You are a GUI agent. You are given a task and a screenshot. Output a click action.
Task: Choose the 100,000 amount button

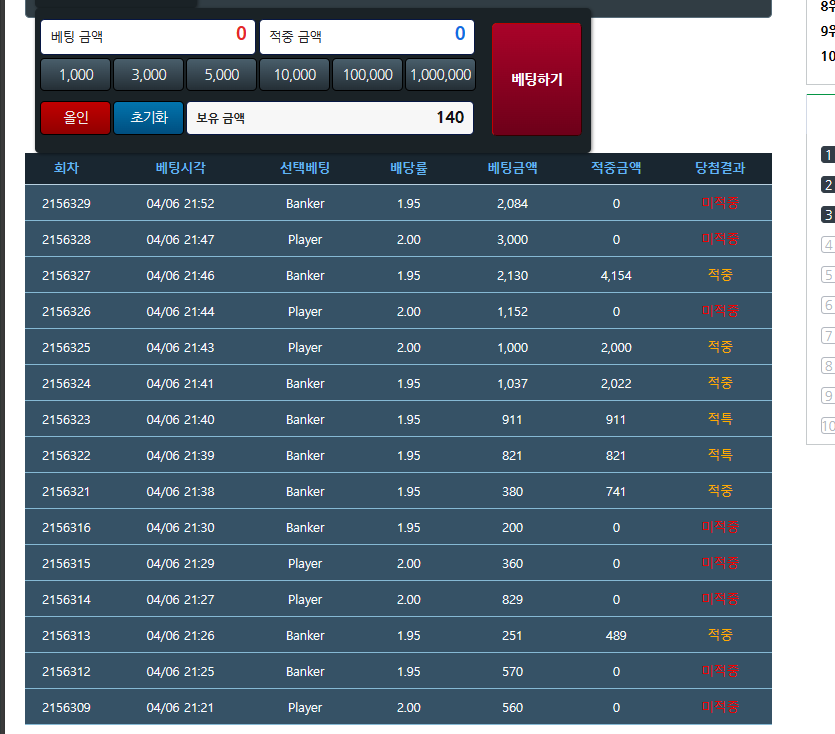point(367,75)
